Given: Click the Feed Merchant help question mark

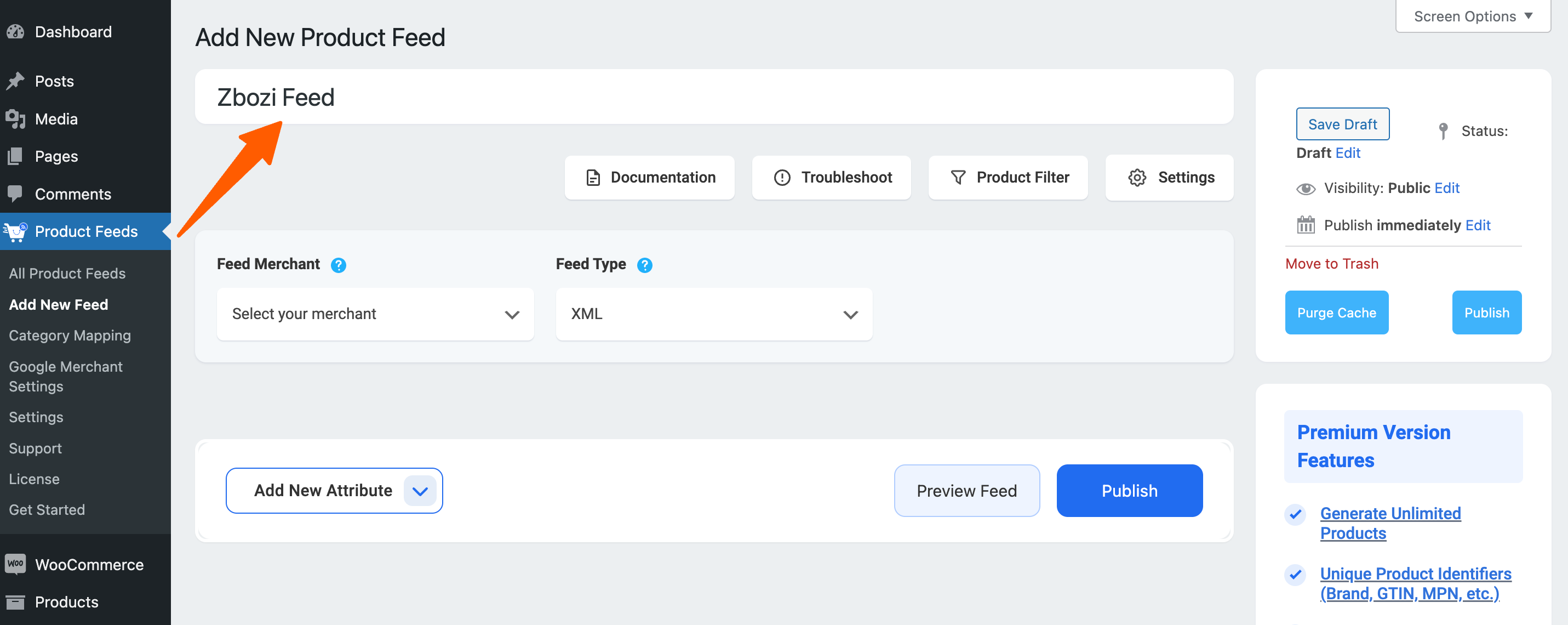Looking at the screenshot, I should (x=339, y=265).
